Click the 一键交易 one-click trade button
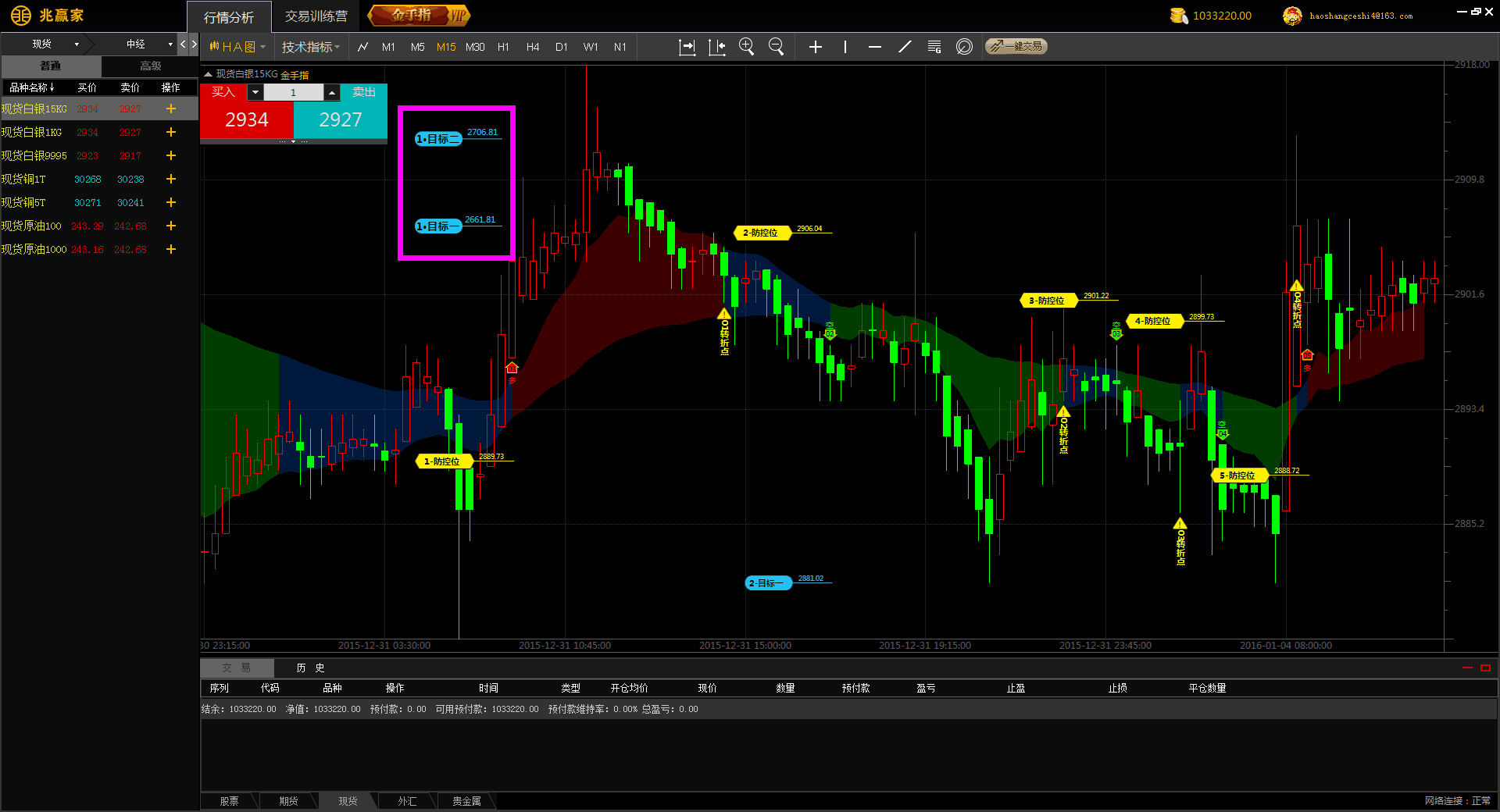Image resolution: width=1500 pixels, height=812 pixels. 1016,47
